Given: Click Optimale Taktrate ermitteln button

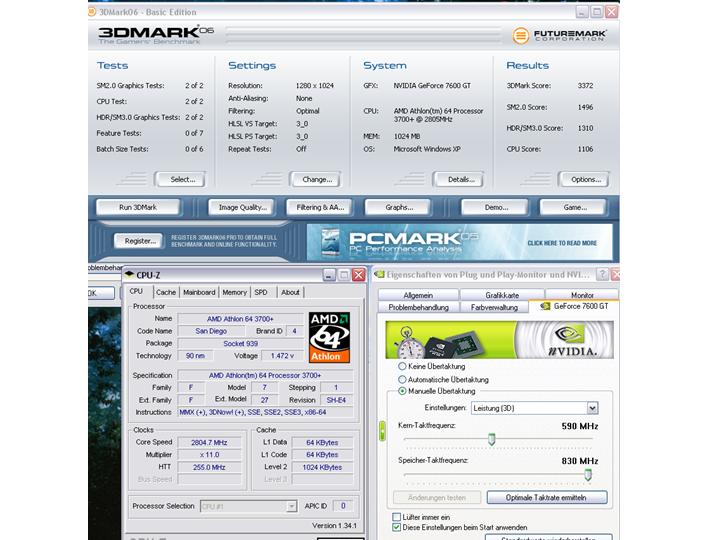Looking at the screenshot, I should coord(546,497).
